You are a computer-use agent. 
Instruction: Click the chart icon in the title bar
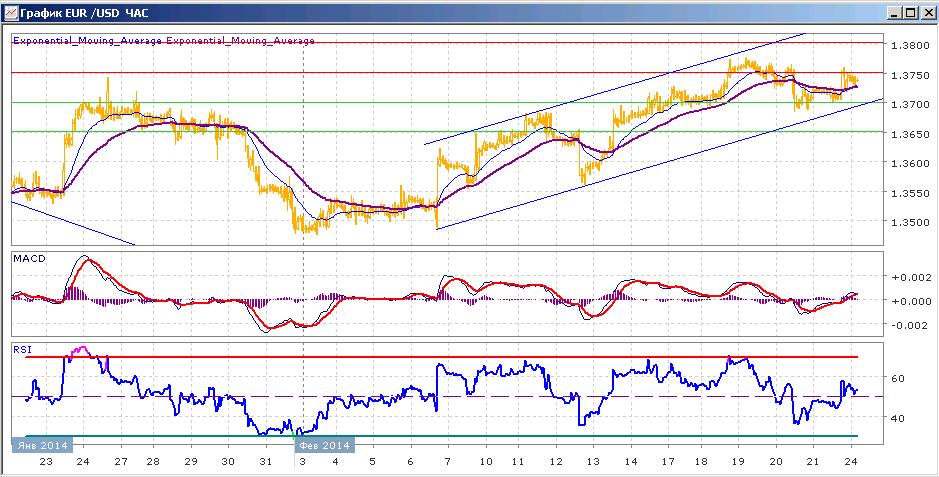coord(10,12)
